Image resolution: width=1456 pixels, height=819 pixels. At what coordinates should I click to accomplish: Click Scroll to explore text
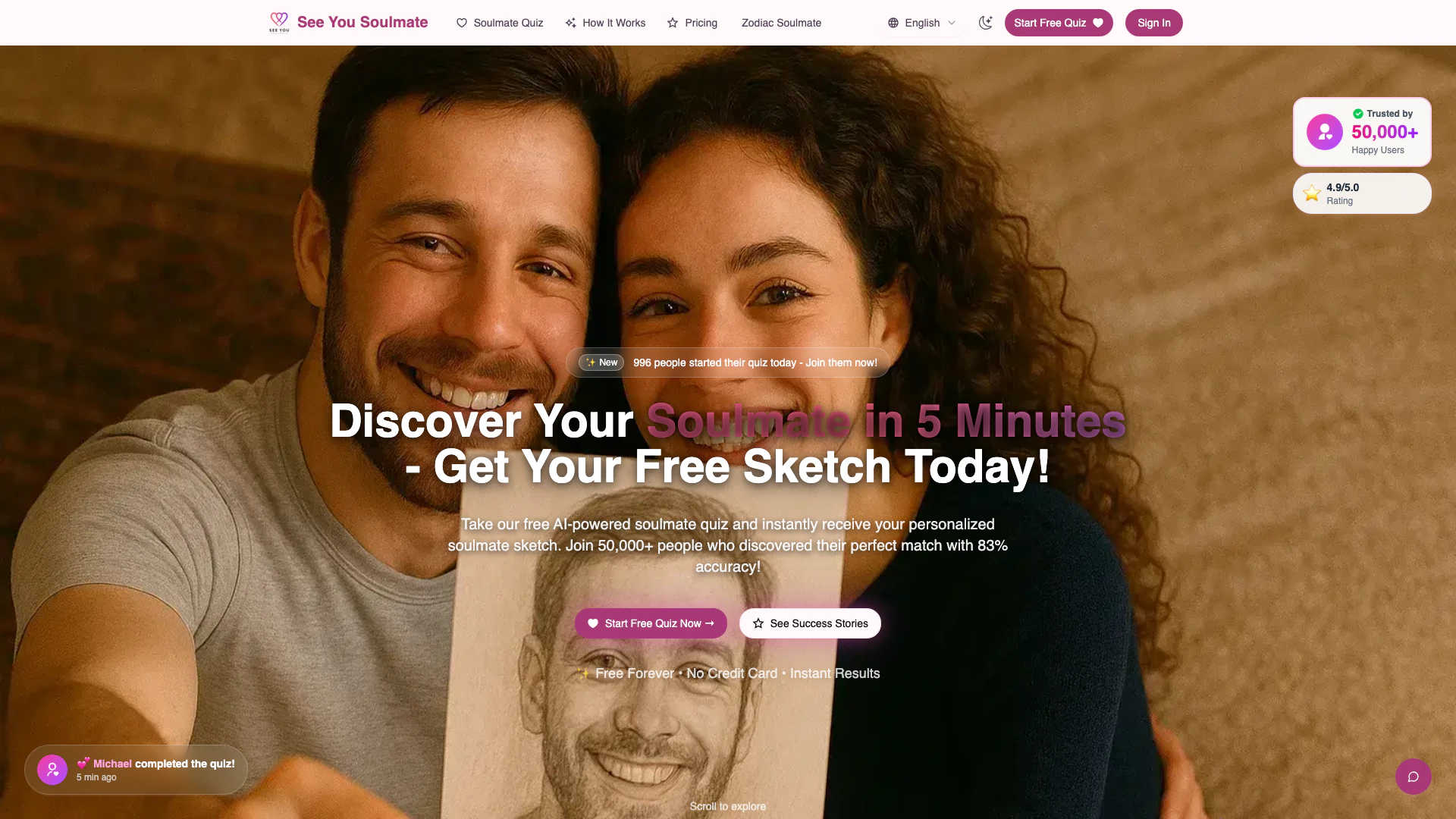[x=727, y=806]
